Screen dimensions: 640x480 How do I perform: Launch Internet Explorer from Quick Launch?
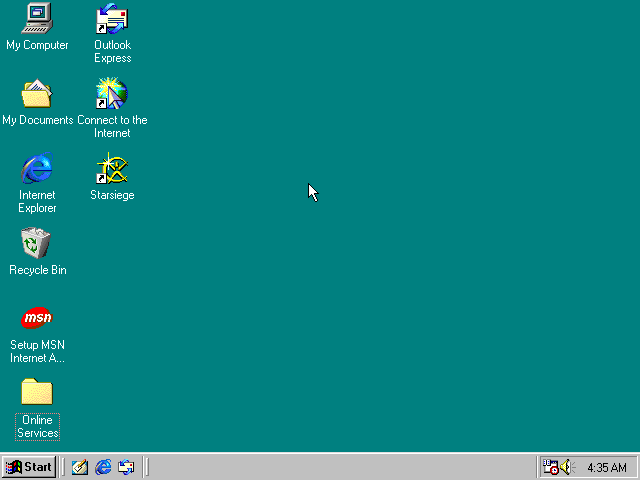click(103, 467)
